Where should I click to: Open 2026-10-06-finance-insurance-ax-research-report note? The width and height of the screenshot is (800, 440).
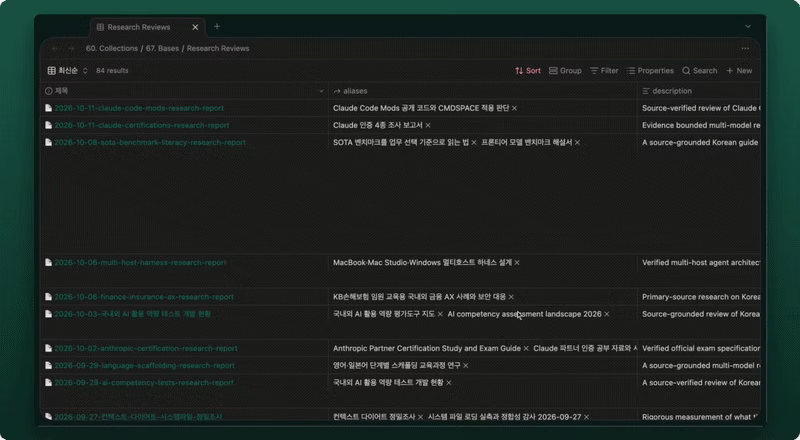(144, 297)
